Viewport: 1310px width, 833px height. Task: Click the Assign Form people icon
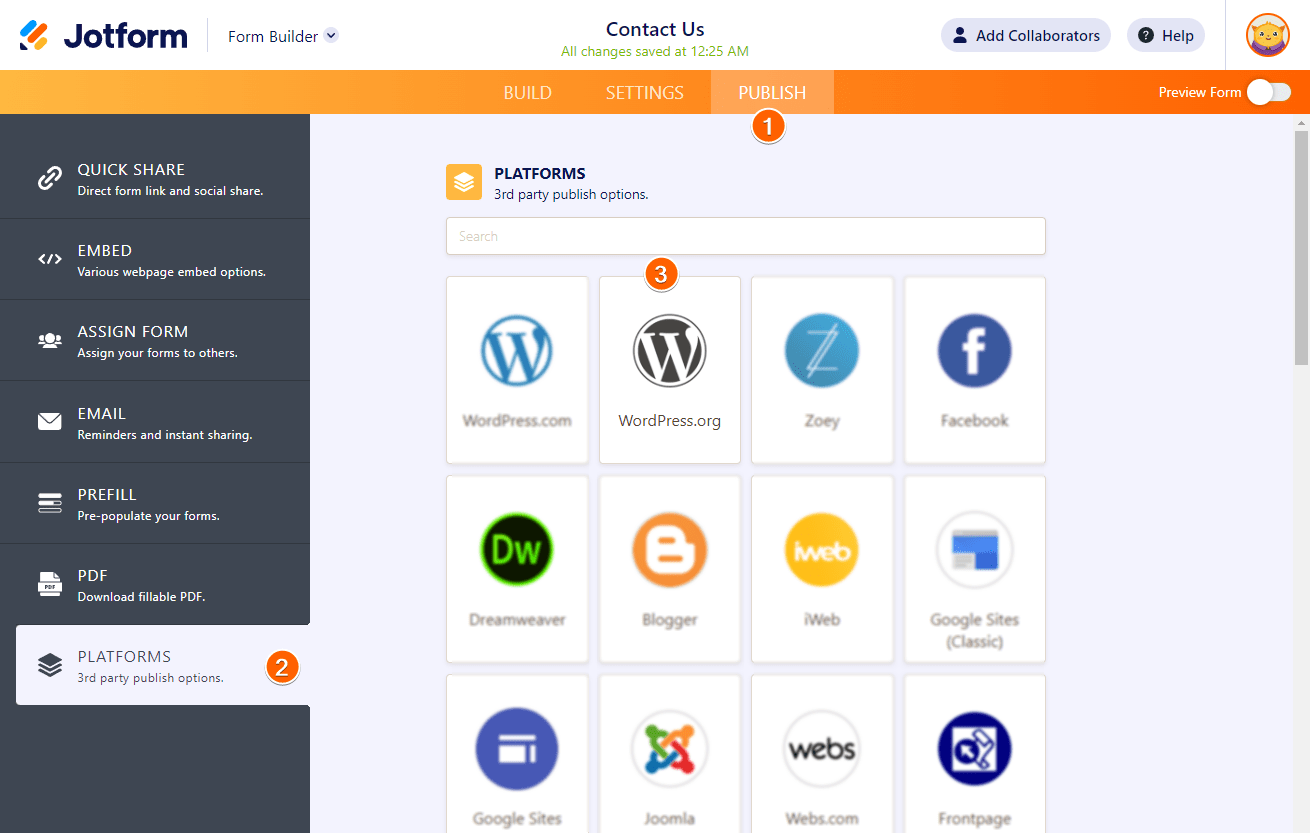50,340
